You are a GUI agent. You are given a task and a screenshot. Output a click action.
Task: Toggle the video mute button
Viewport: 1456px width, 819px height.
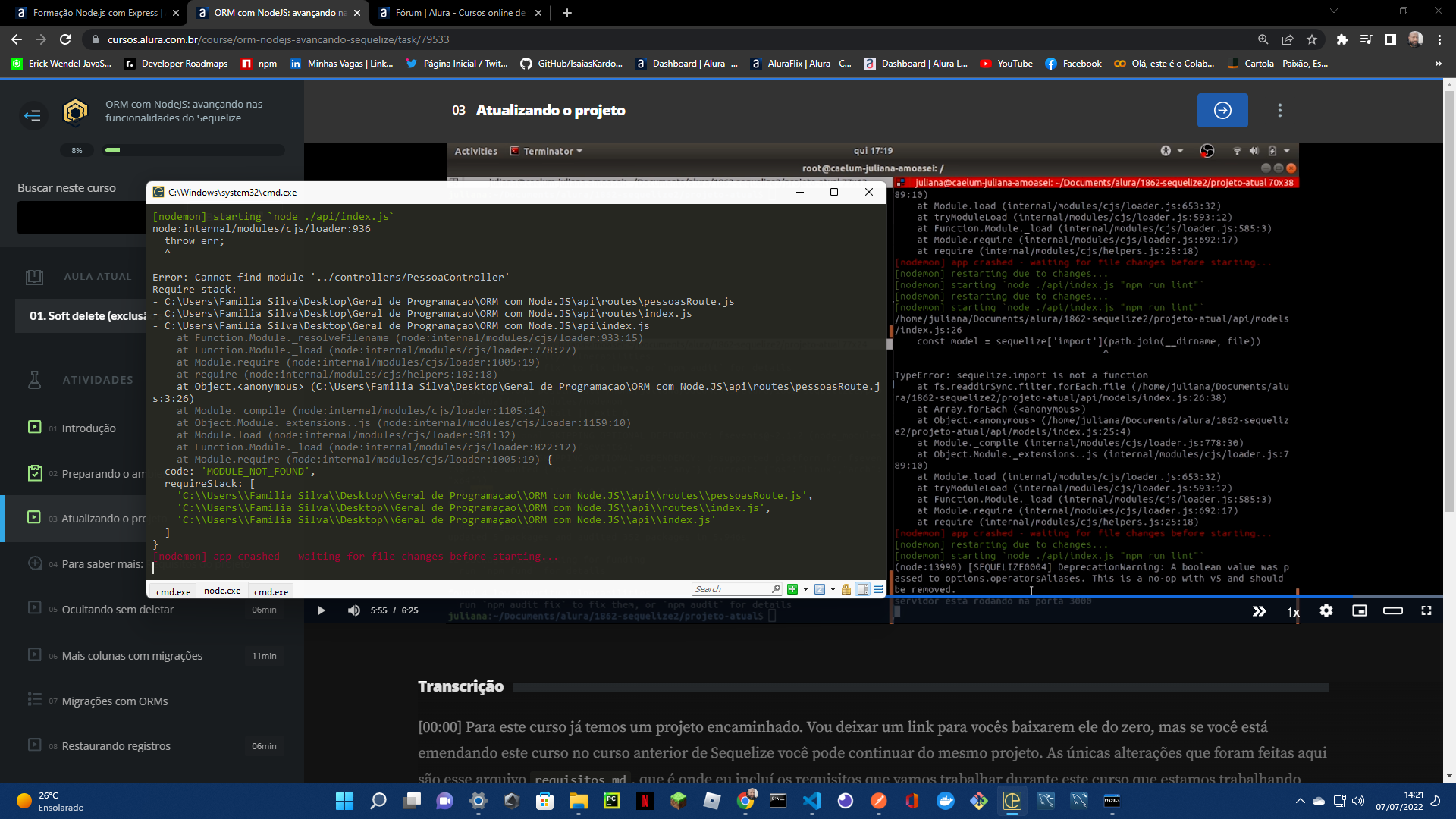[354, 610]
